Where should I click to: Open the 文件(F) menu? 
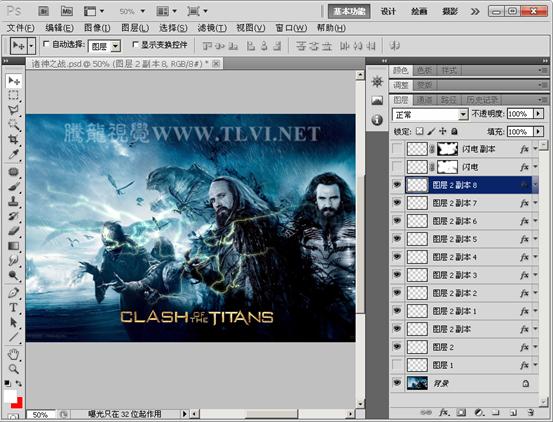tap(21, 28)
